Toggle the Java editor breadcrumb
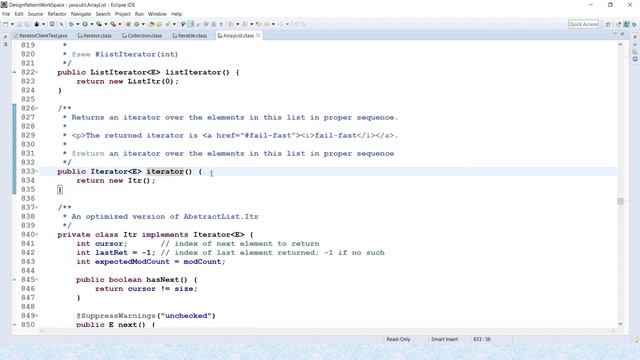This screenshot has width=640, height=360. 183,24
